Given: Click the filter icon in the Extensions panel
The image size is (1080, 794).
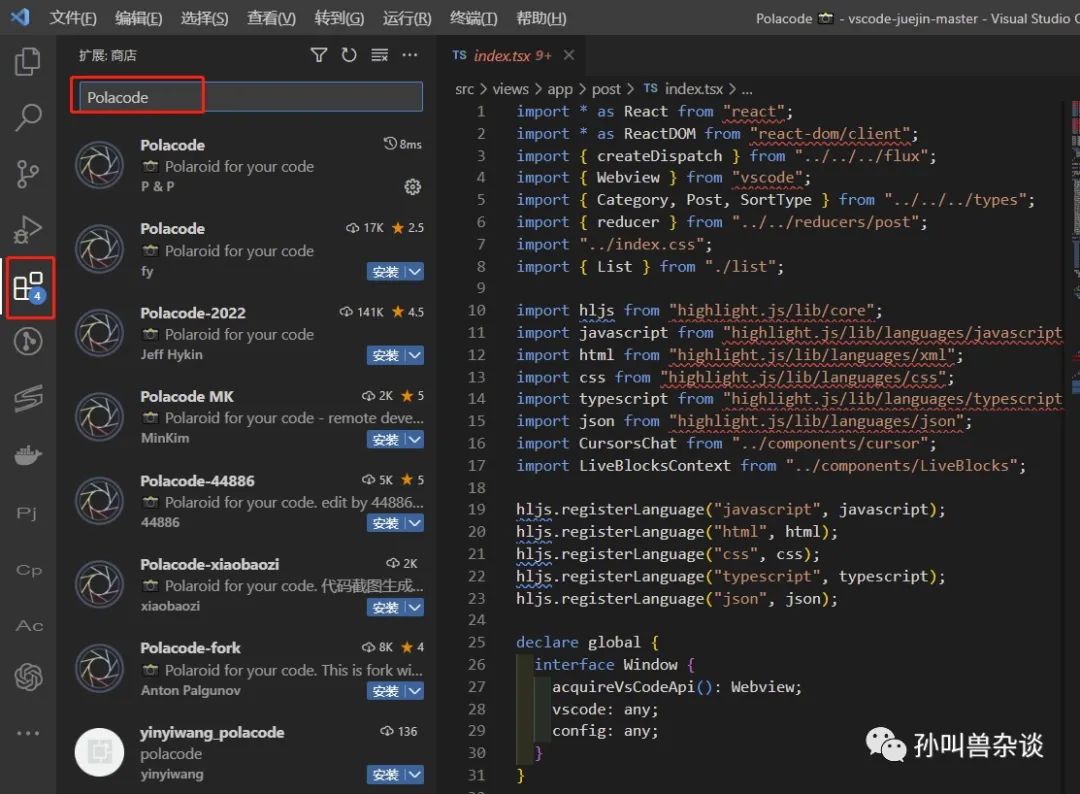Looking at the screenshot, I should [318, 55].
